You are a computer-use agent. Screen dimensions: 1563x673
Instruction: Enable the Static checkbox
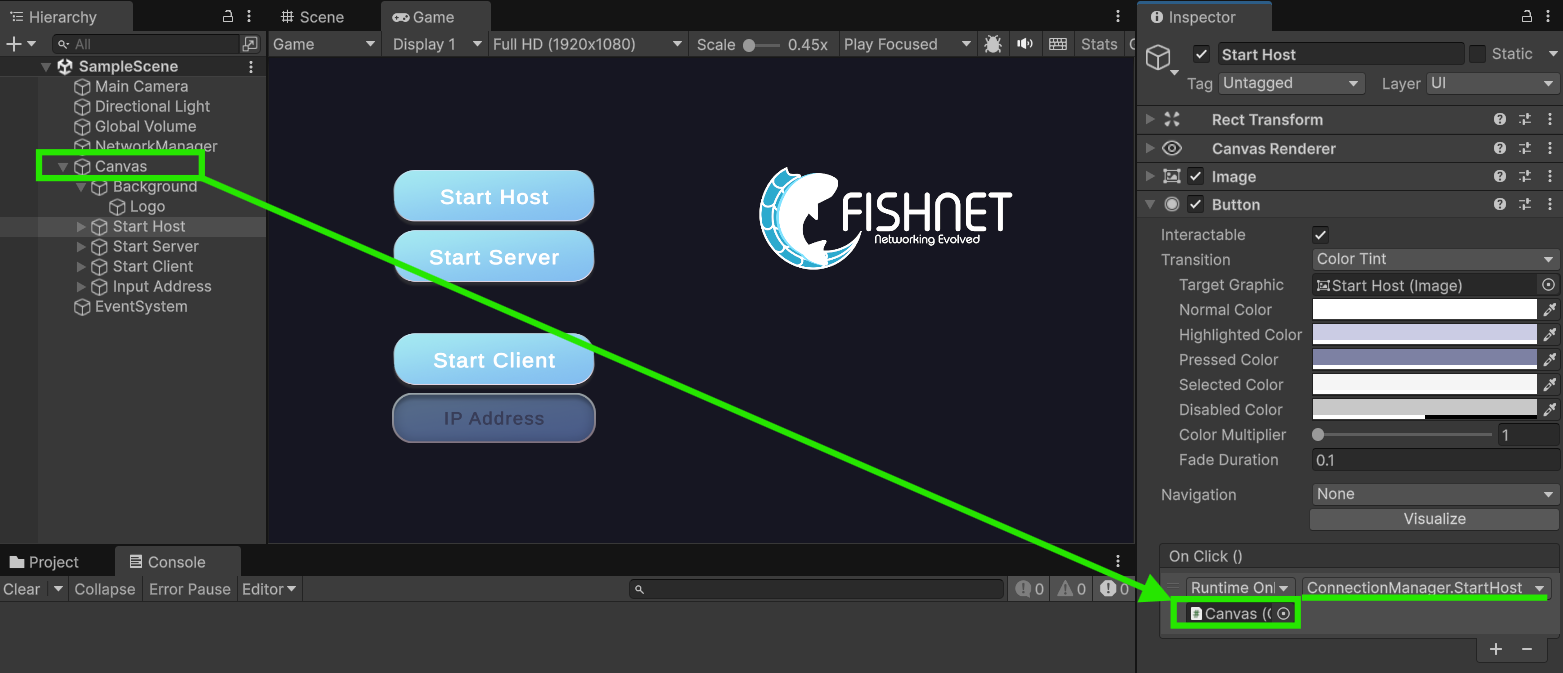pyautogui.click(x=1477, y=54)
